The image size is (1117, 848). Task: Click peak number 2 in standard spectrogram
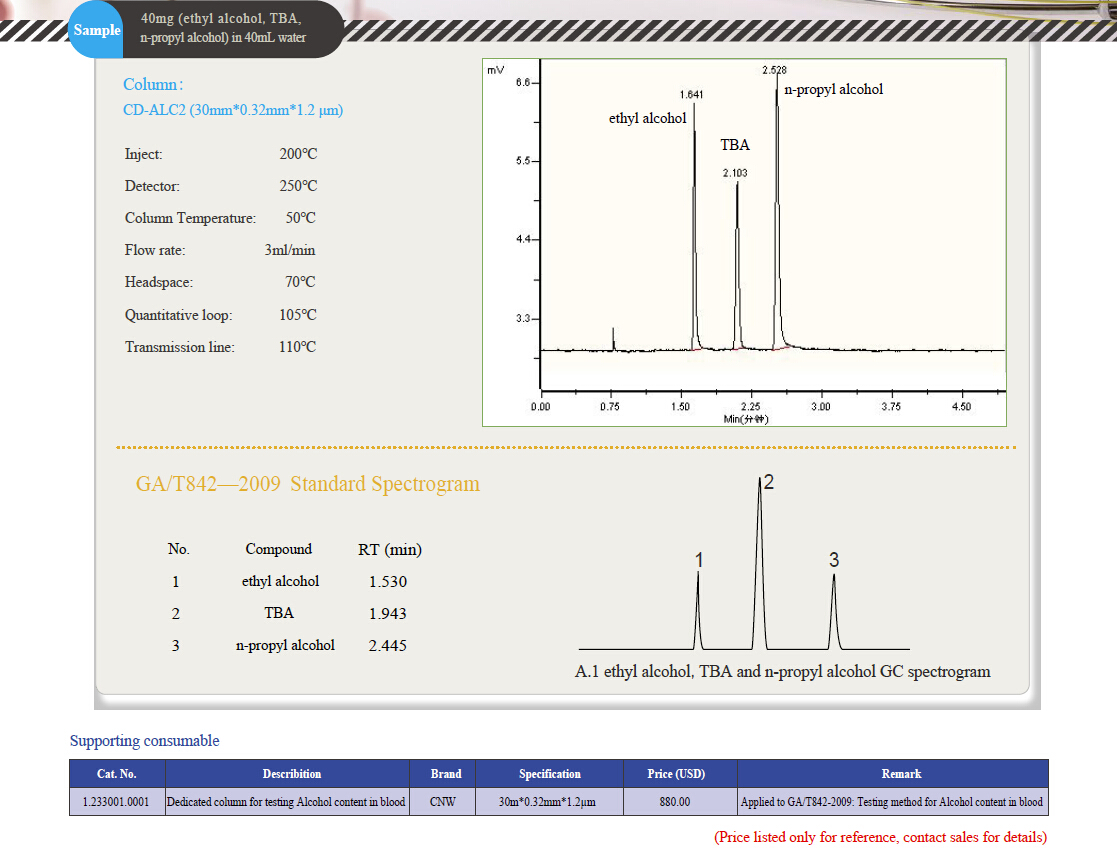[767, 482]
